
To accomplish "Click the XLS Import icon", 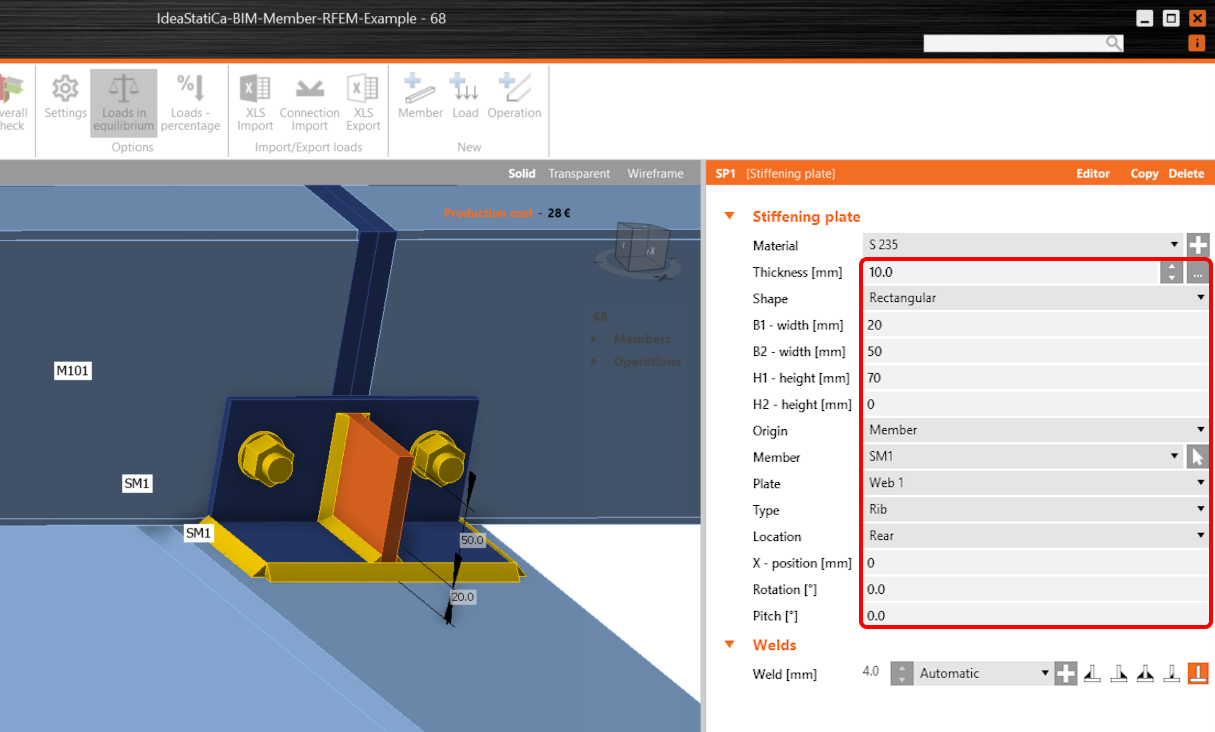I will coord(255,102).
